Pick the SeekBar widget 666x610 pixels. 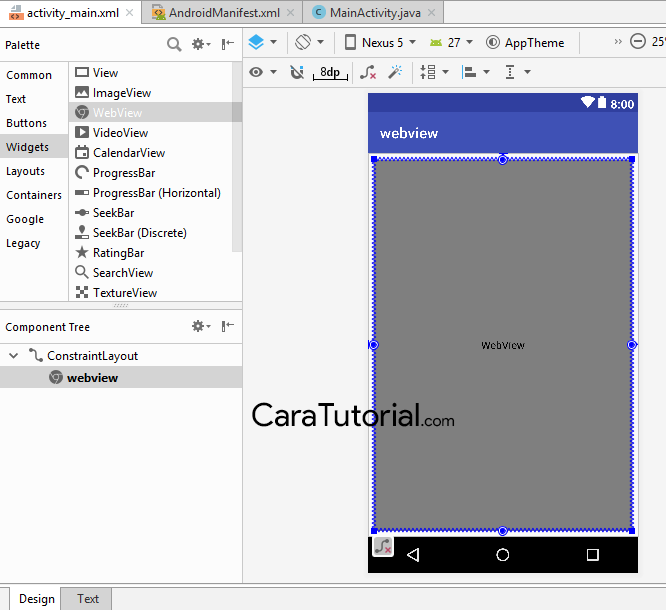(151, 213)
